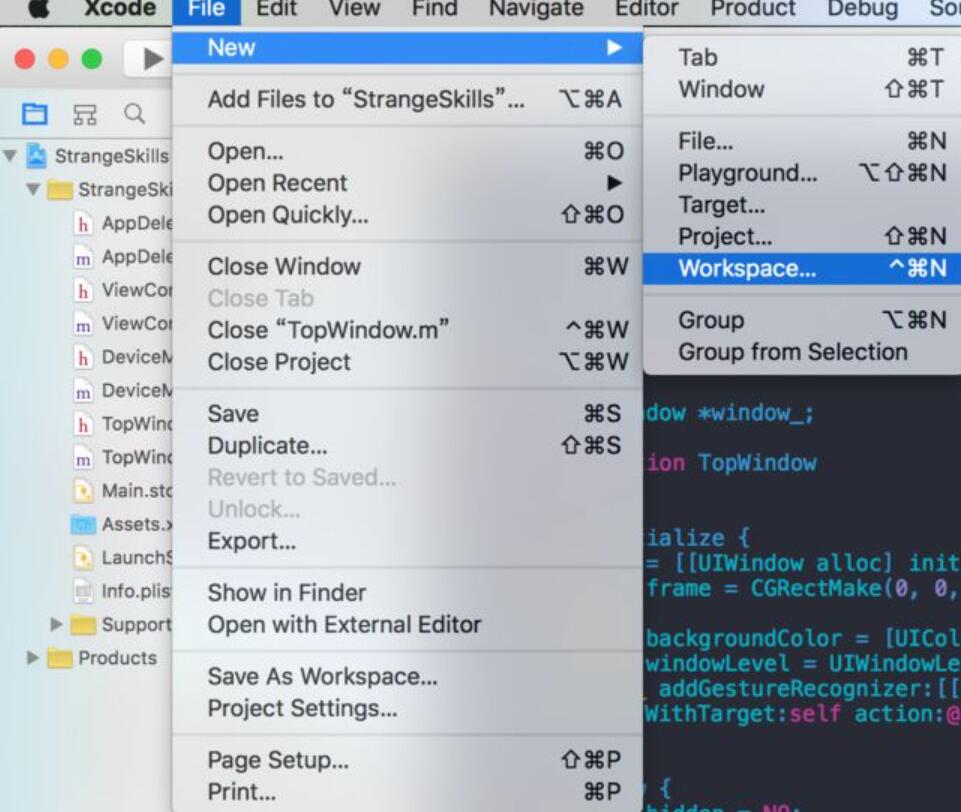Click the Main storyboard file icon
This screenshot has width=961, height=812.
click(83, 490)
